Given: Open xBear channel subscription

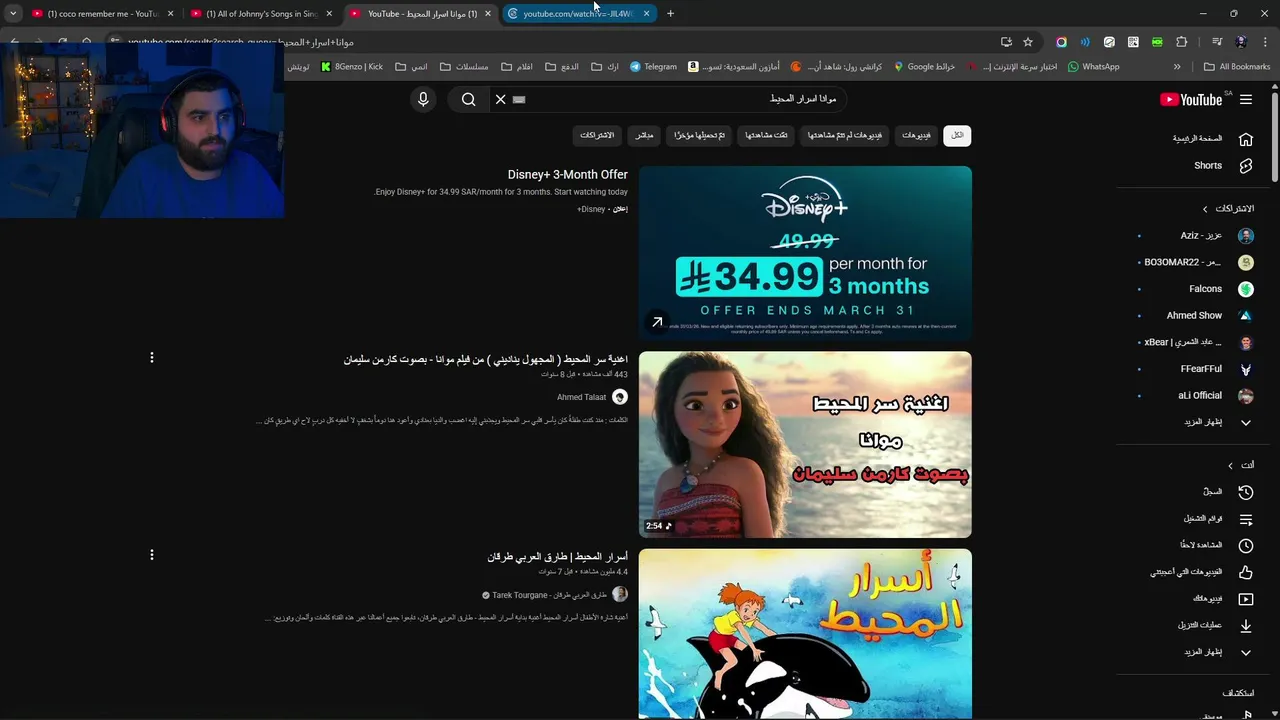Looking at the screenshot, I should click(1197, 342).
